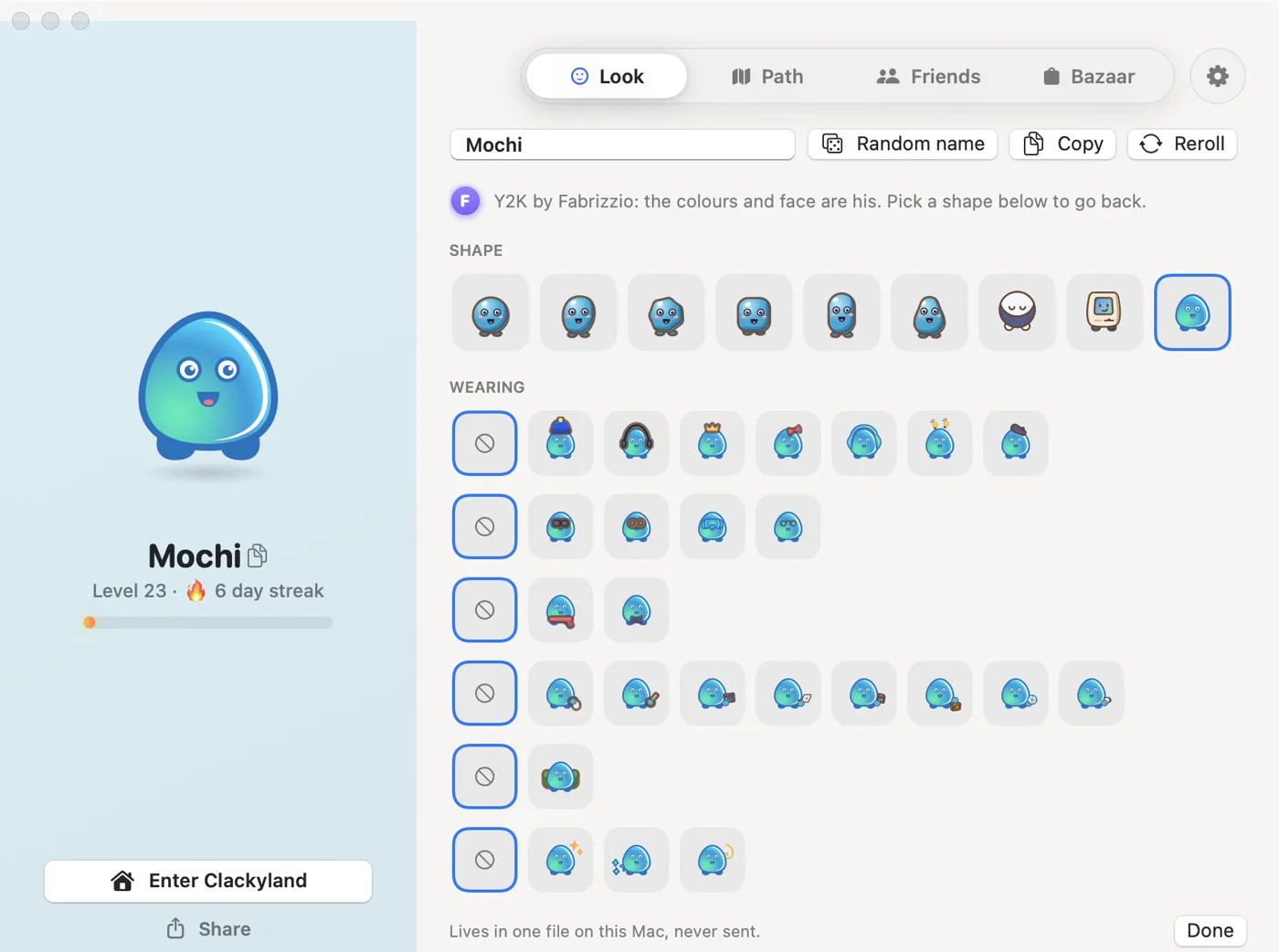This screenshot has height=952, width=1279.
Task: Open the Bazaar tab
Action: coord(1089,76)
